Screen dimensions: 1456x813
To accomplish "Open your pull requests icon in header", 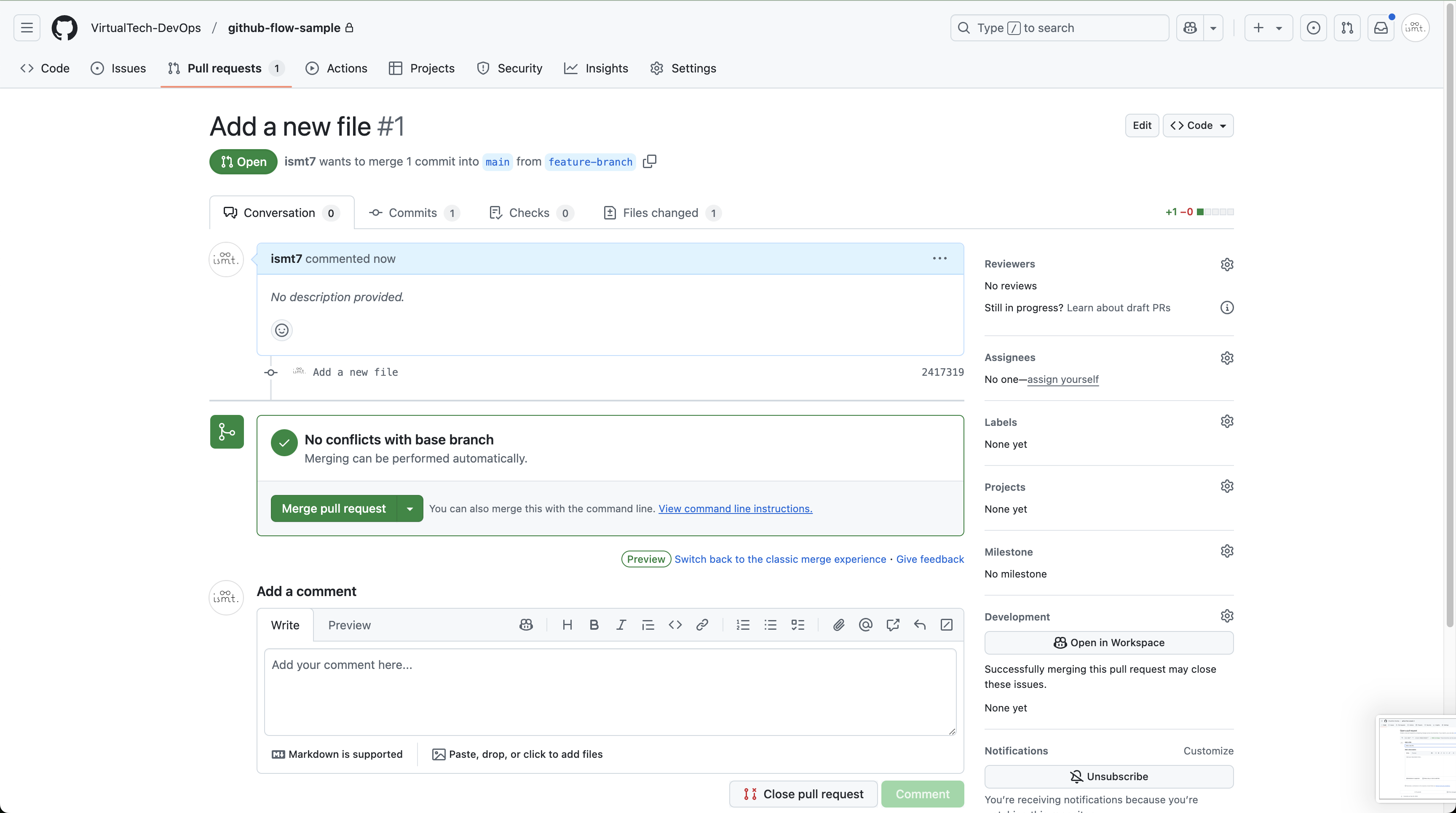I will tap(1347, 28).
